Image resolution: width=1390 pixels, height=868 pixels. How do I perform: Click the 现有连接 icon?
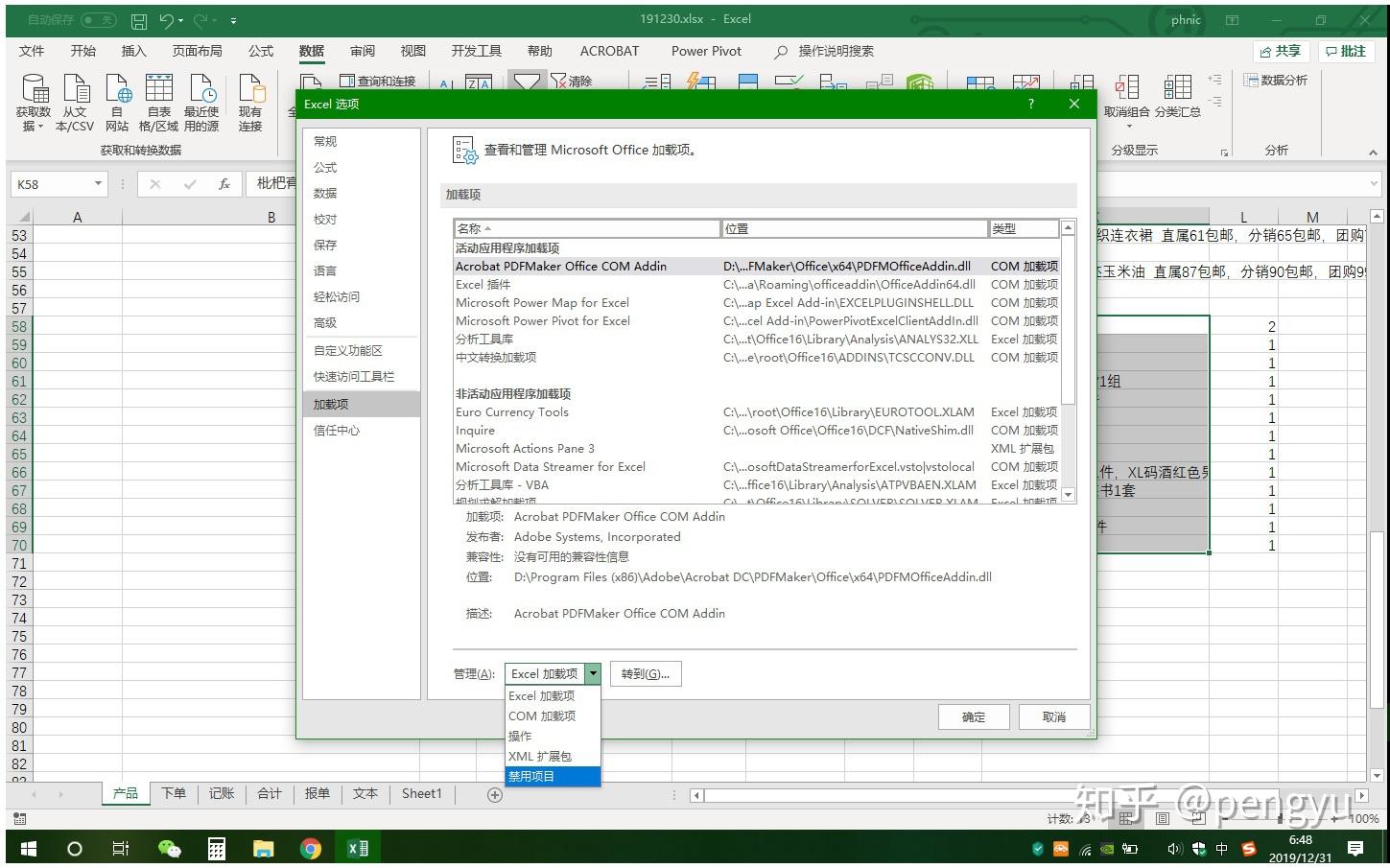pyautogui.click(x=250, y=104)
